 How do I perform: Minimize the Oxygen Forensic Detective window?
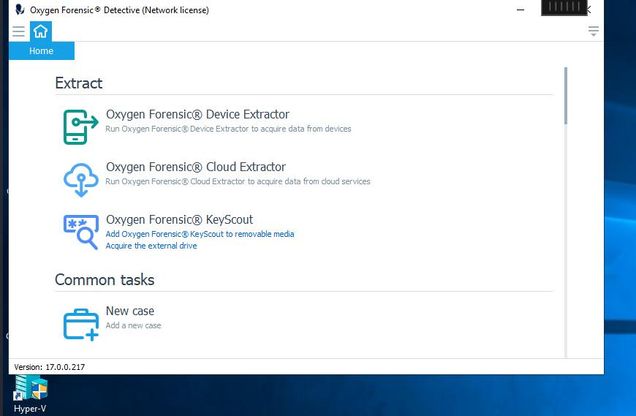(x=519, y=9)
